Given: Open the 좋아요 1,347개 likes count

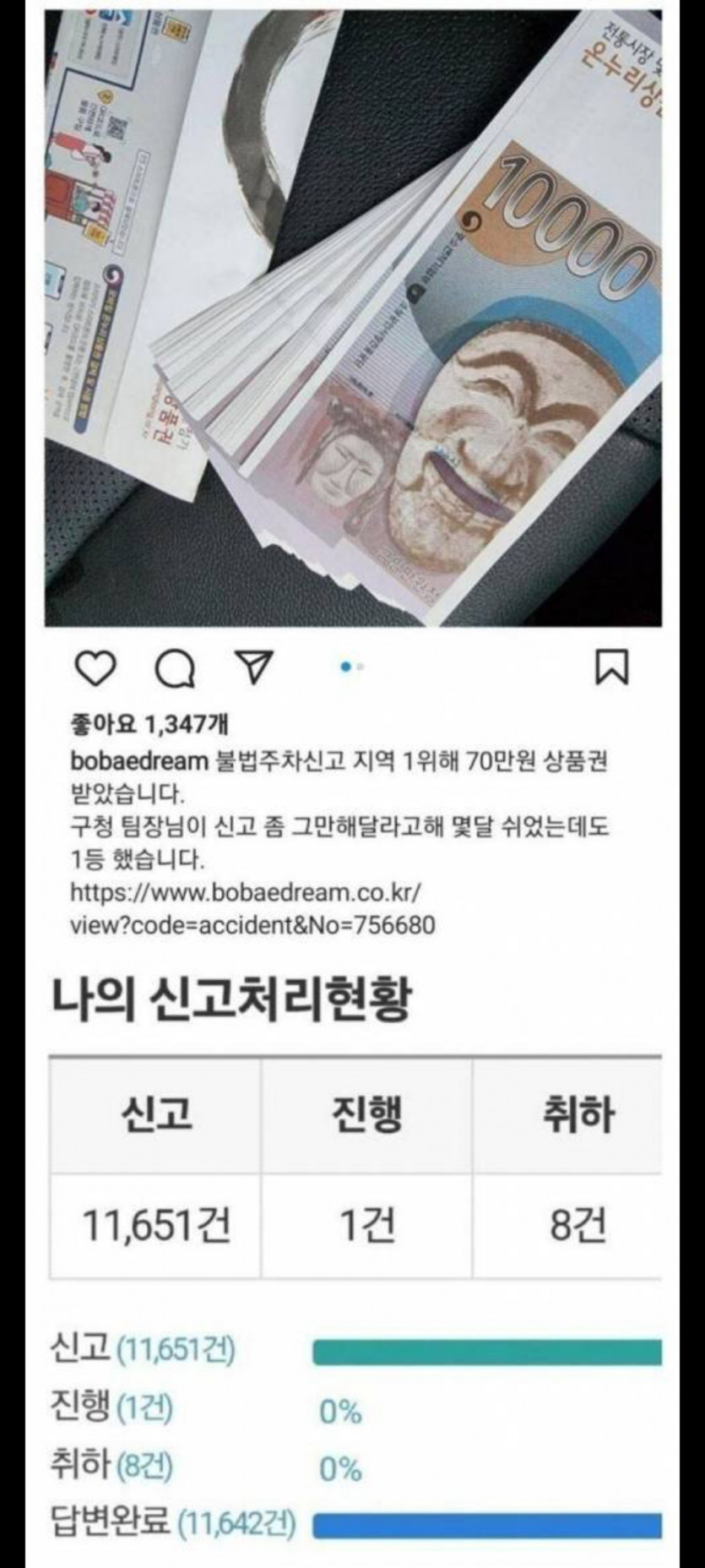Looking at the screenshot, I should click(x=149, y=724).
